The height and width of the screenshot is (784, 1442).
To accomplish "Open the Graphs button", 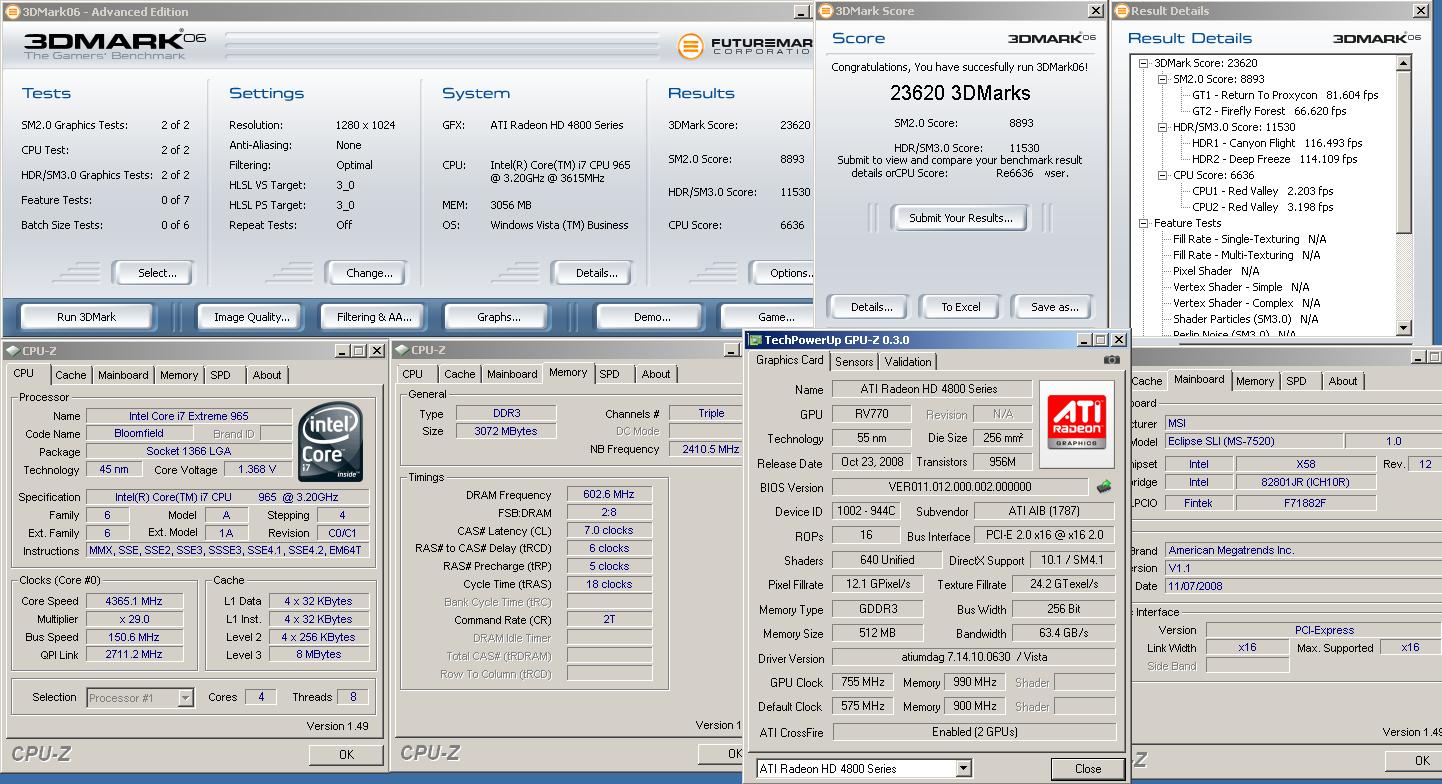I will 498,317.
